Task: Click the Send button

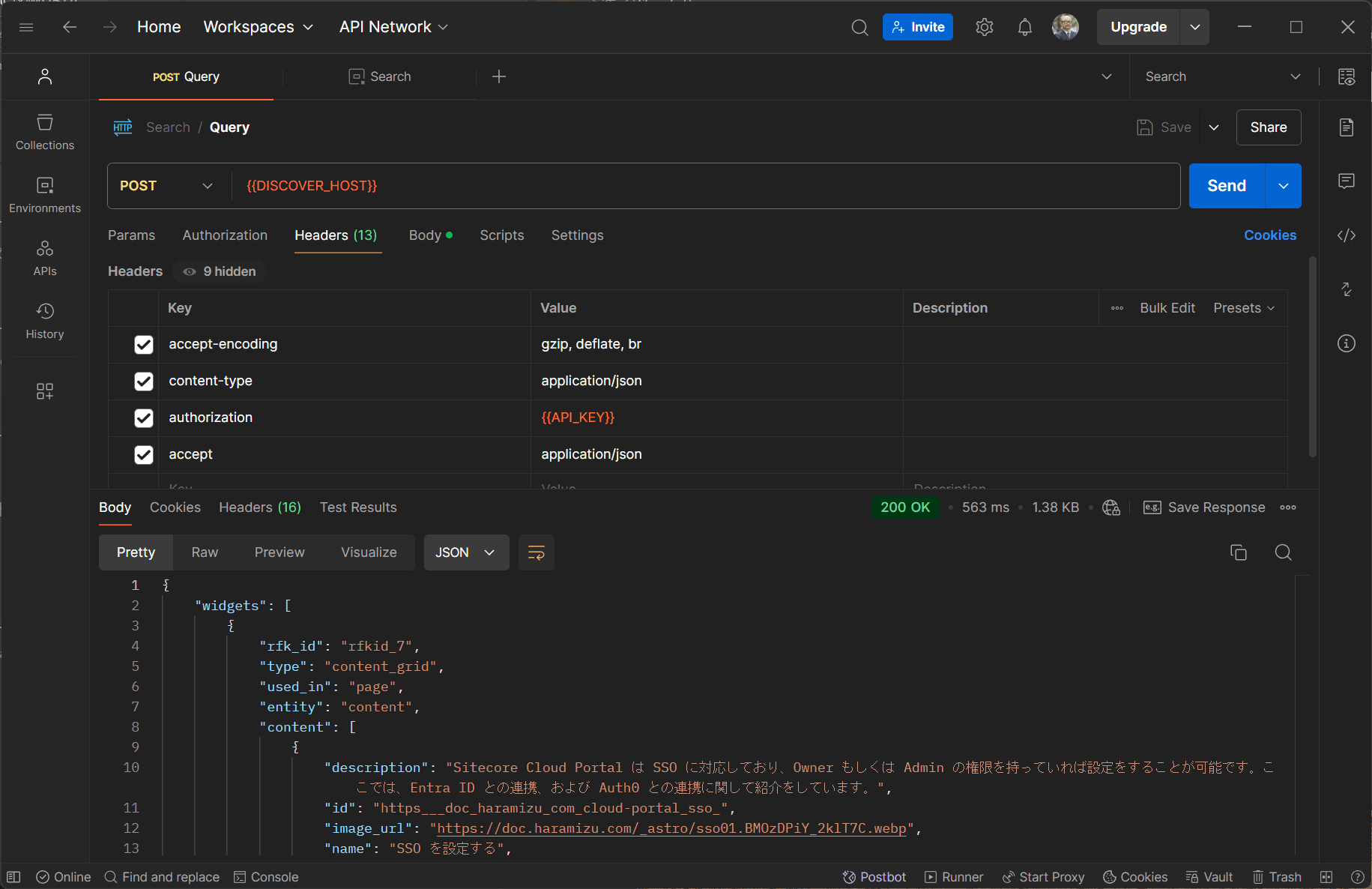Action: [x=1226, y=186]
